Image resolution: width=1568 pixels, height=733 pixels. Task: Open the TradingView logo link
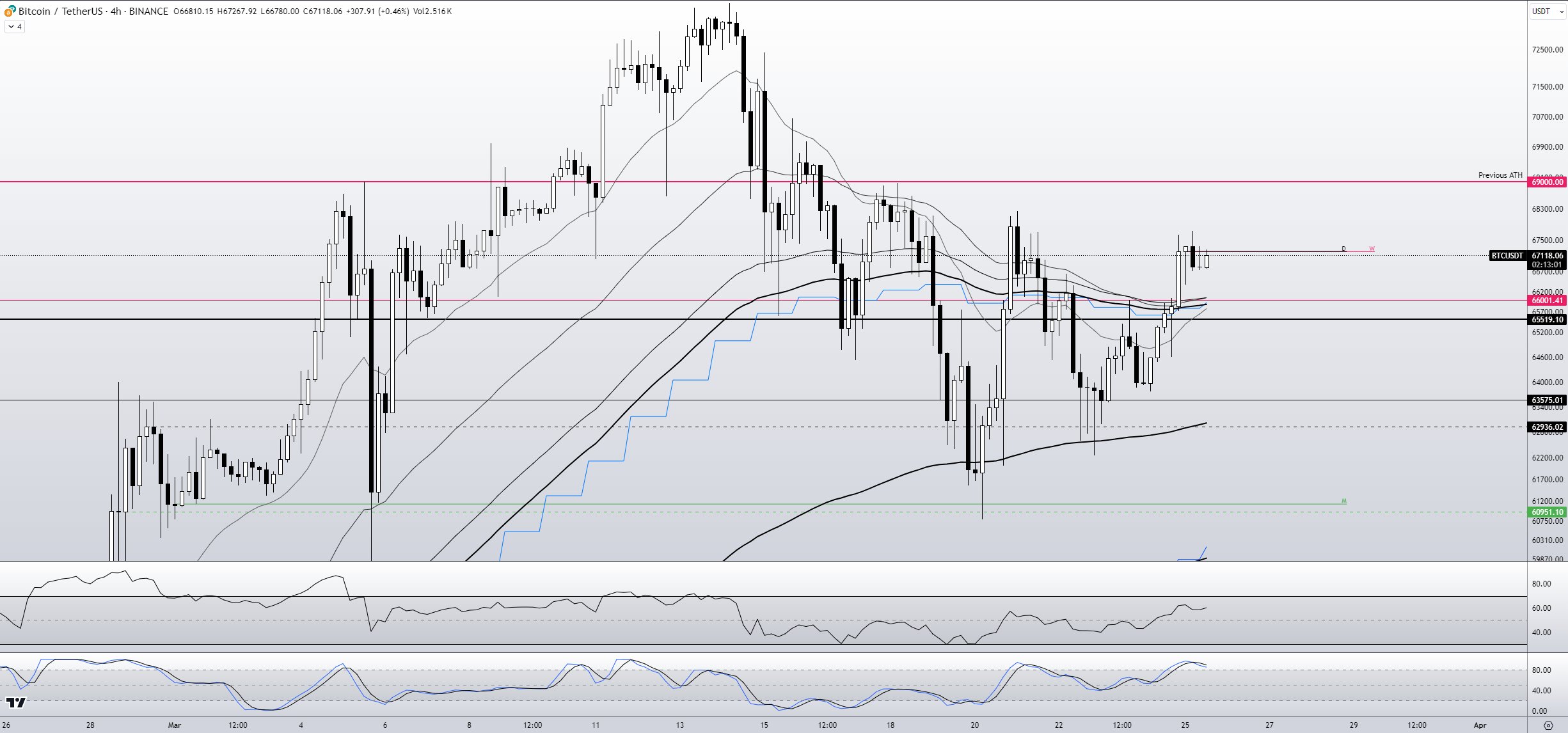pyautogui.click(x=15, y=703)
